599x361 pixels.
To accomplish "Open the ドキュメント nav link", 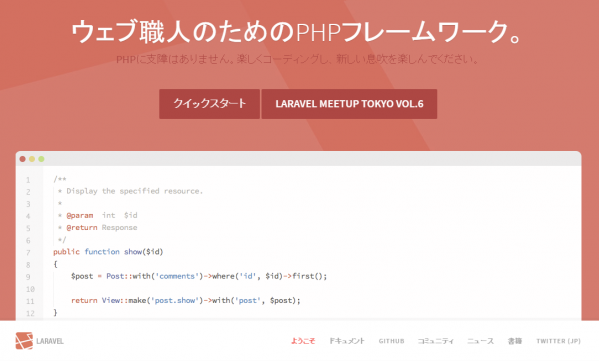I will [347, 341].
